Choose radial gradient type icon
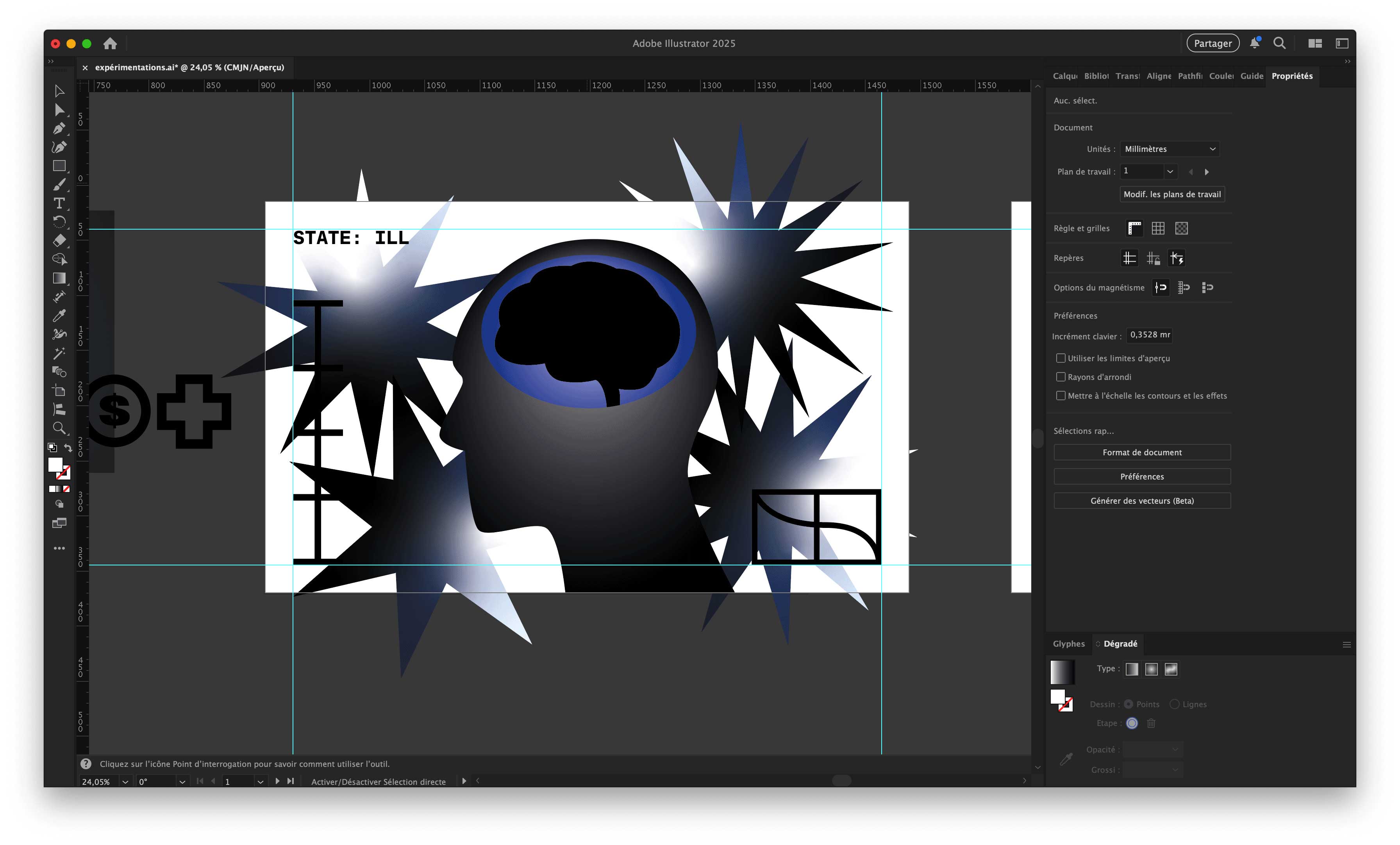 point(1151,669)
